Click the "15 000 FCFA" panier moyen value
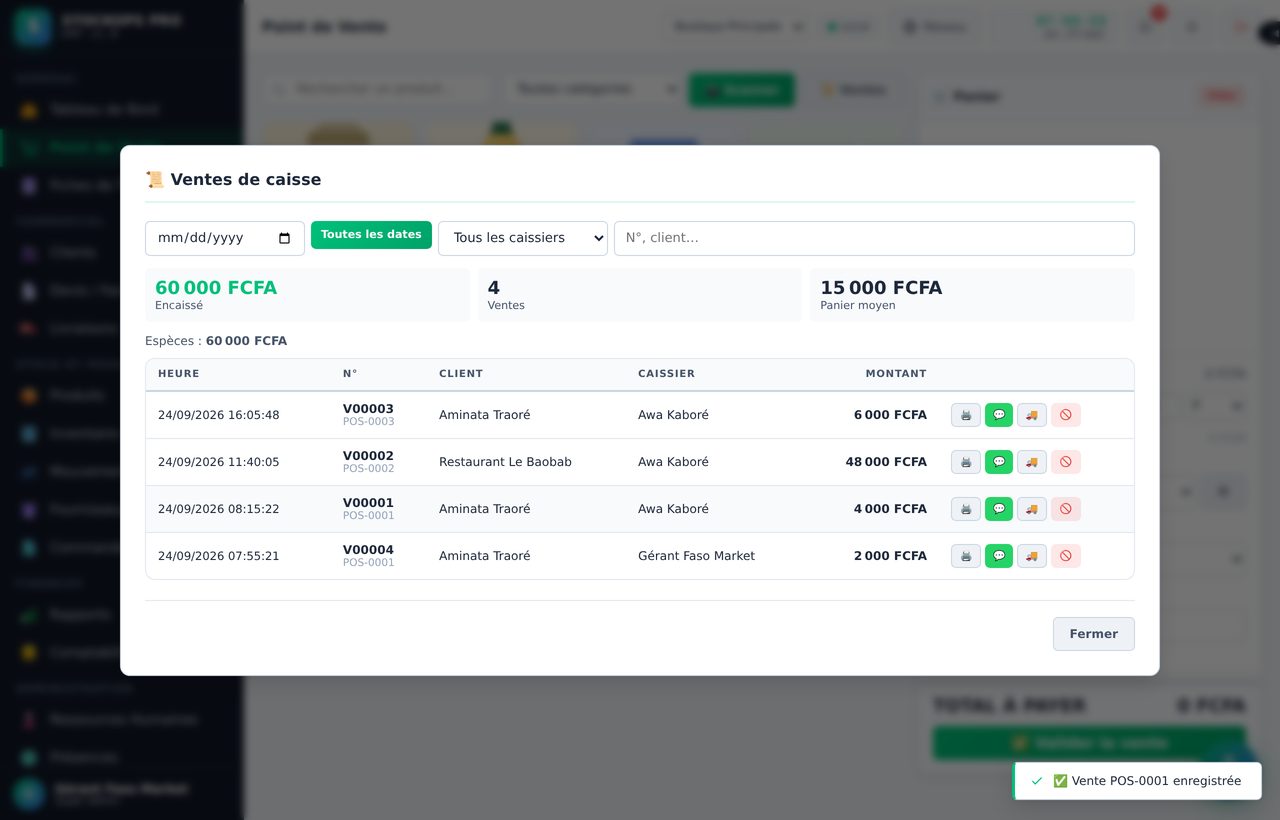The width and height of the screenshot is (1280, 820). 881,288
